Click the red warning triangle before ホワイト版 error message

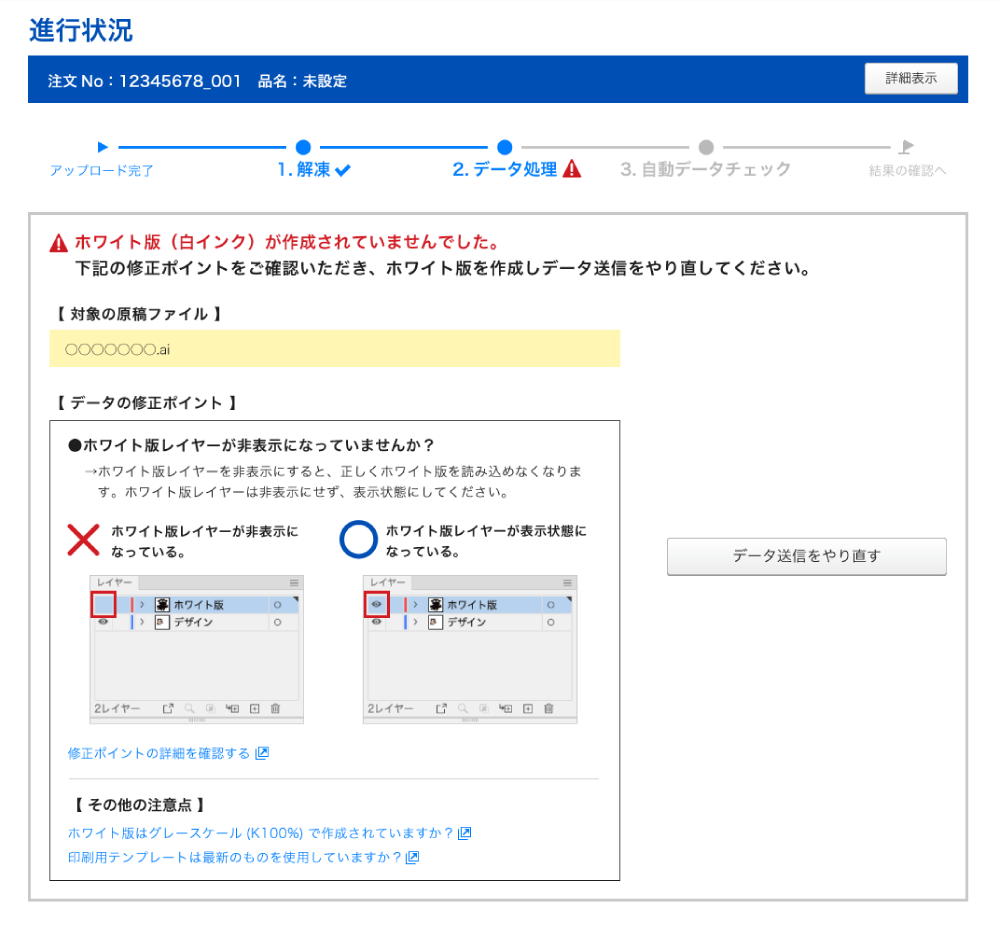click(59, 243)
